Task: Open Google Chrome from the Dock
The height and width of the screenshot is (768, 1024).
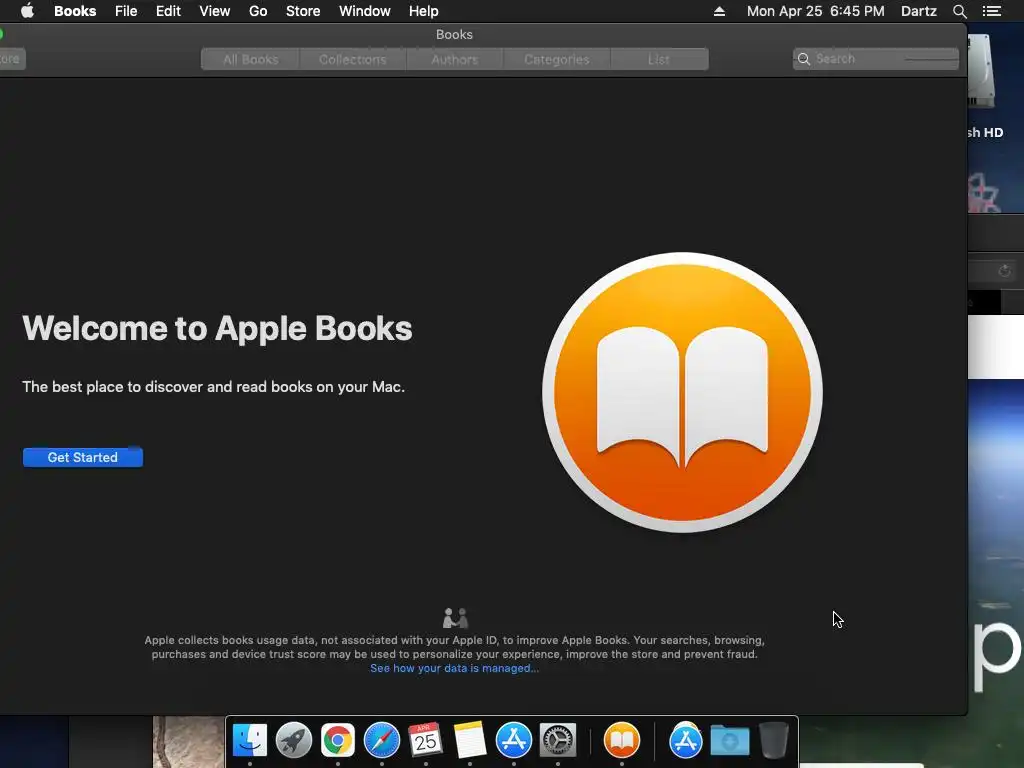Action: click(338, 740)
